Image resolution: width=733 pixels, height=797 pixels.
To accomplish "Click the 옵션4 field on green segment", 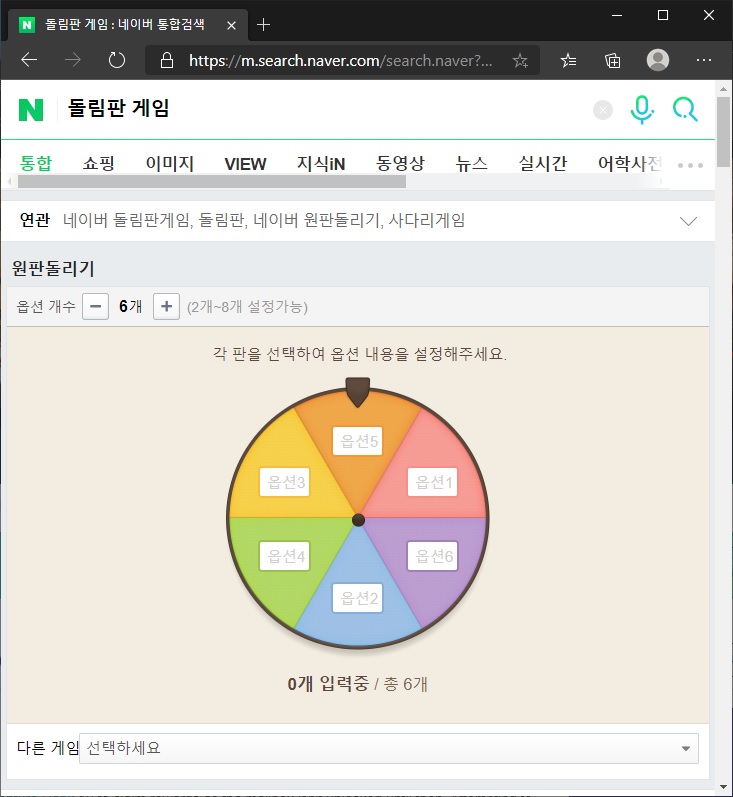I will point(285,556).
